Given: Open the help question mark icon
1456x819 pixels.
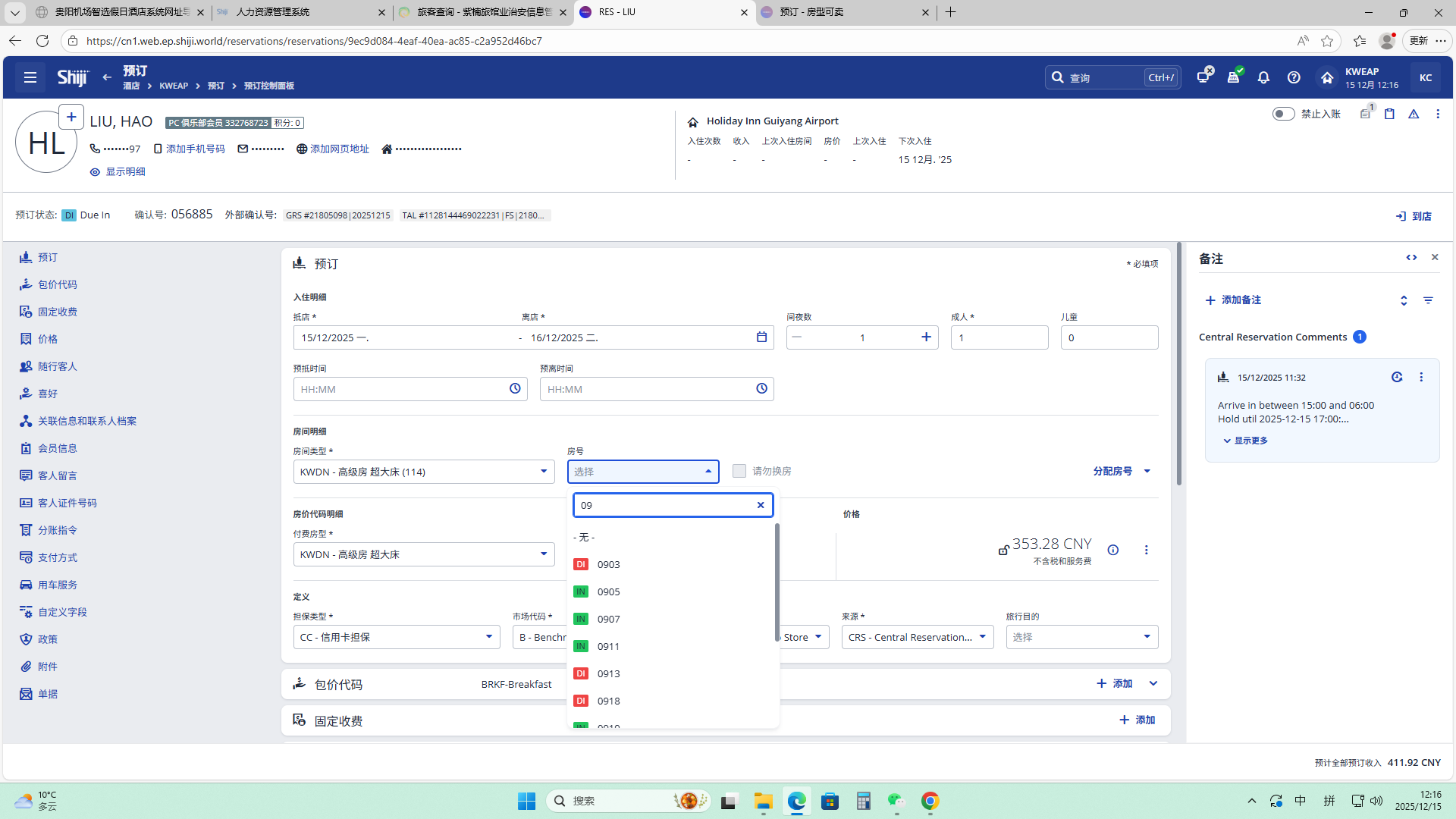Looking at the screenshot, I should pos(1294,77).
